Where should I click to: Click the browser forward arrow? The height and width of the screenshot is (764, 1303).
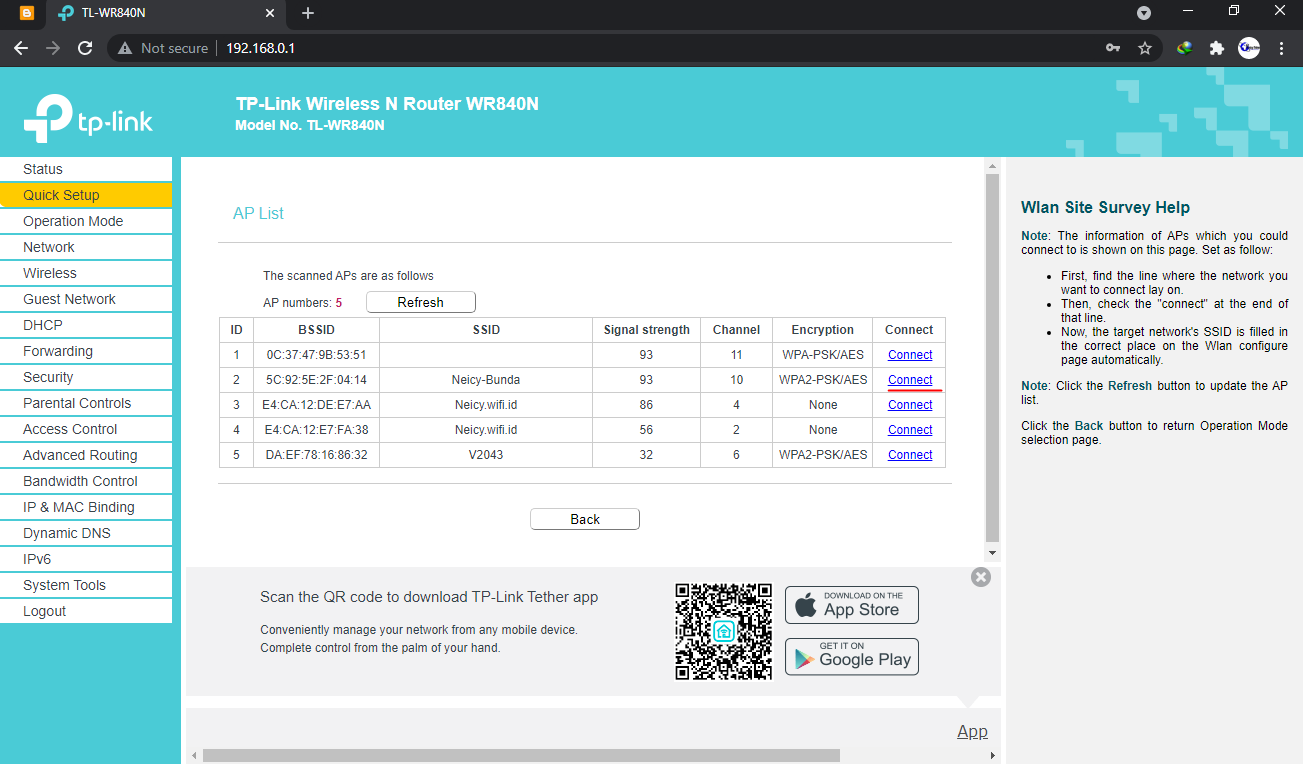point(53,48)
